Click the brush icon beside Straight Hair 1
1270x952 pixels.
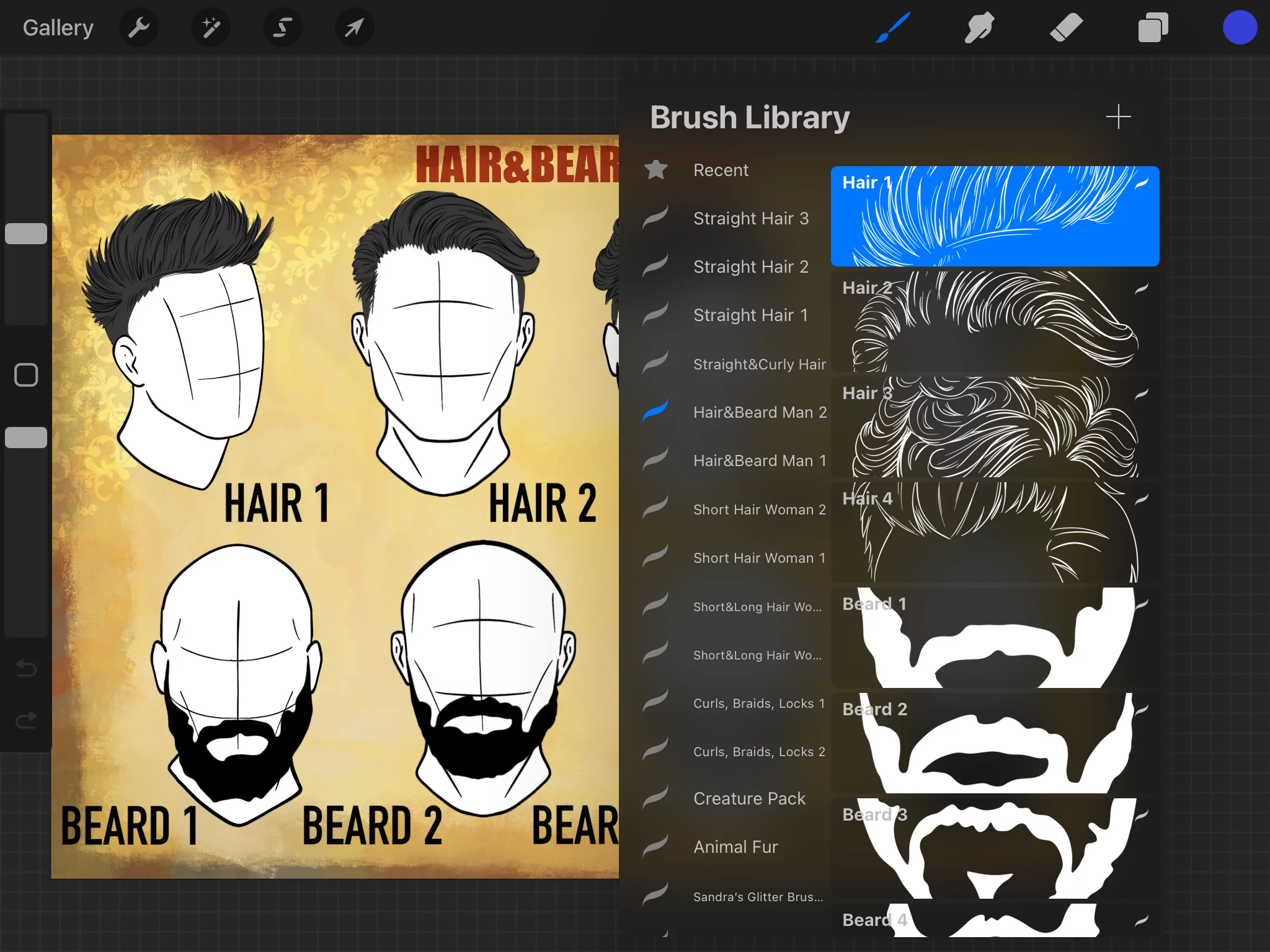point(655,314)
